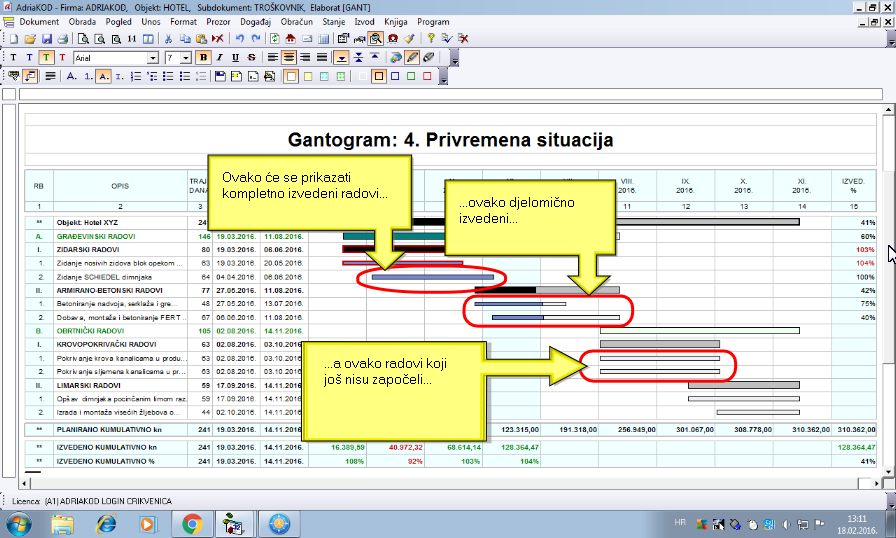This screenshot has height=538, width=896.
Task: Copy selection with copy icon
Action: pos(185,39)
